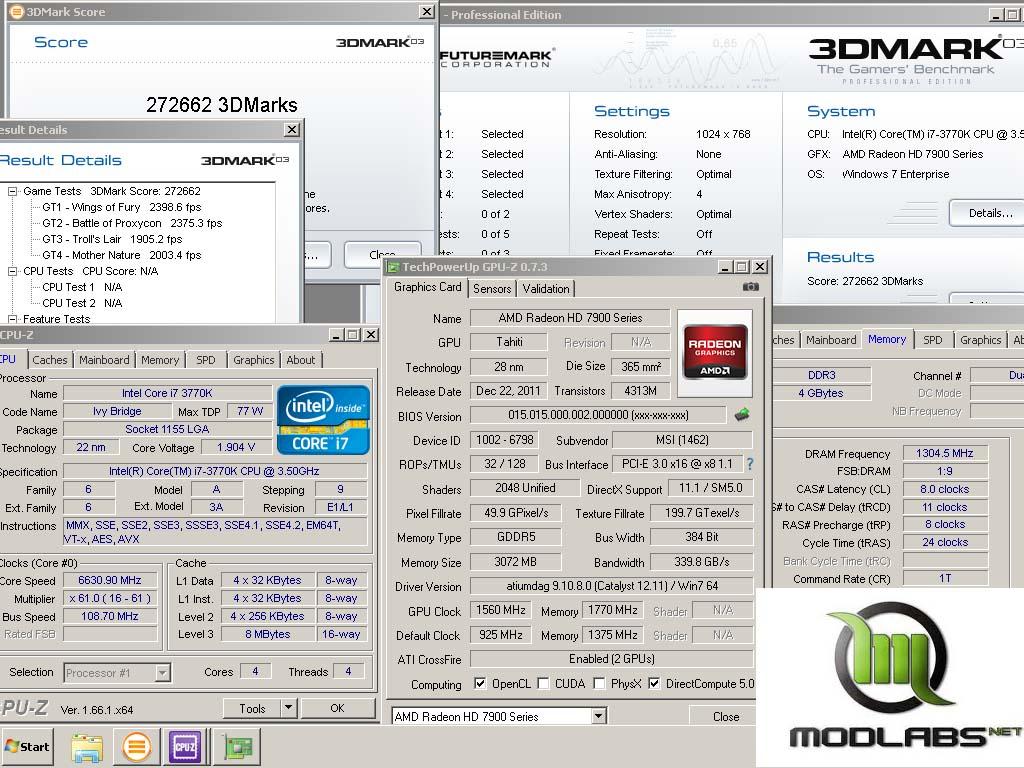Click the Tools button in CPU-Z
Viewport: 1024px width, 768px height.
point(252,708)
